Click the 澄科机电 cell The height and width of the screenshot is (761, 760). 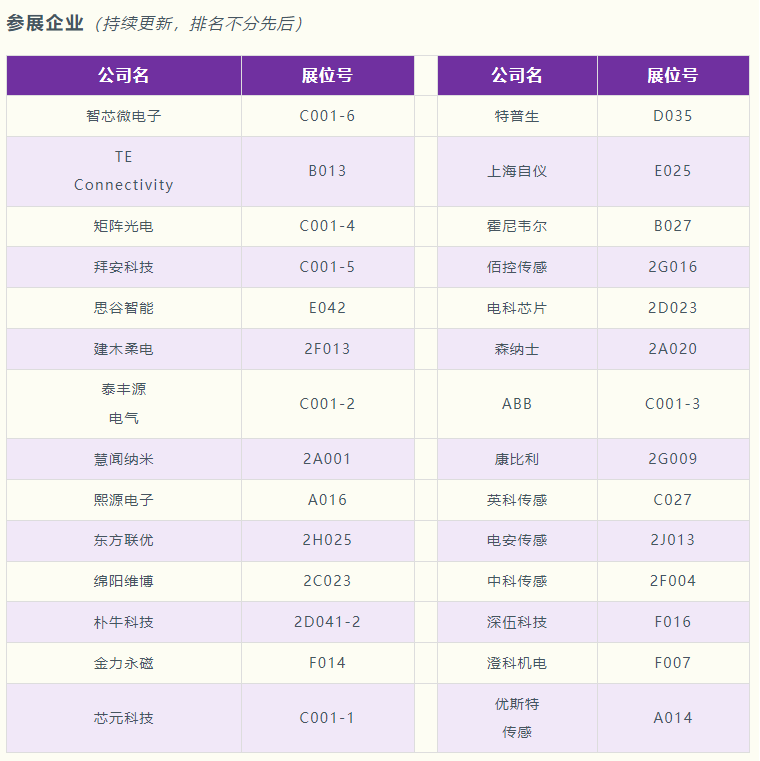point(517,663)
